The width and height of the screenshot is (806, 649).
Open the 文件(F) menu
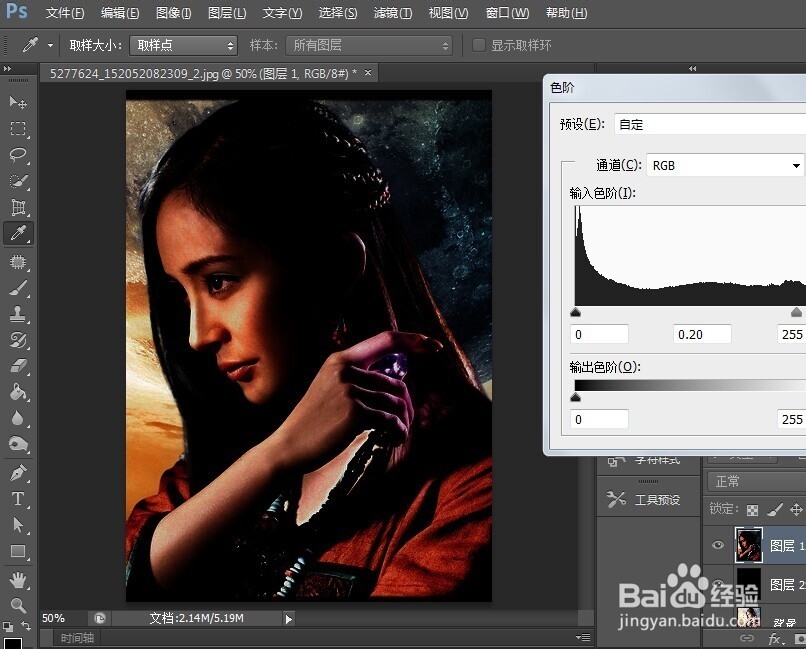pos(65,13)
